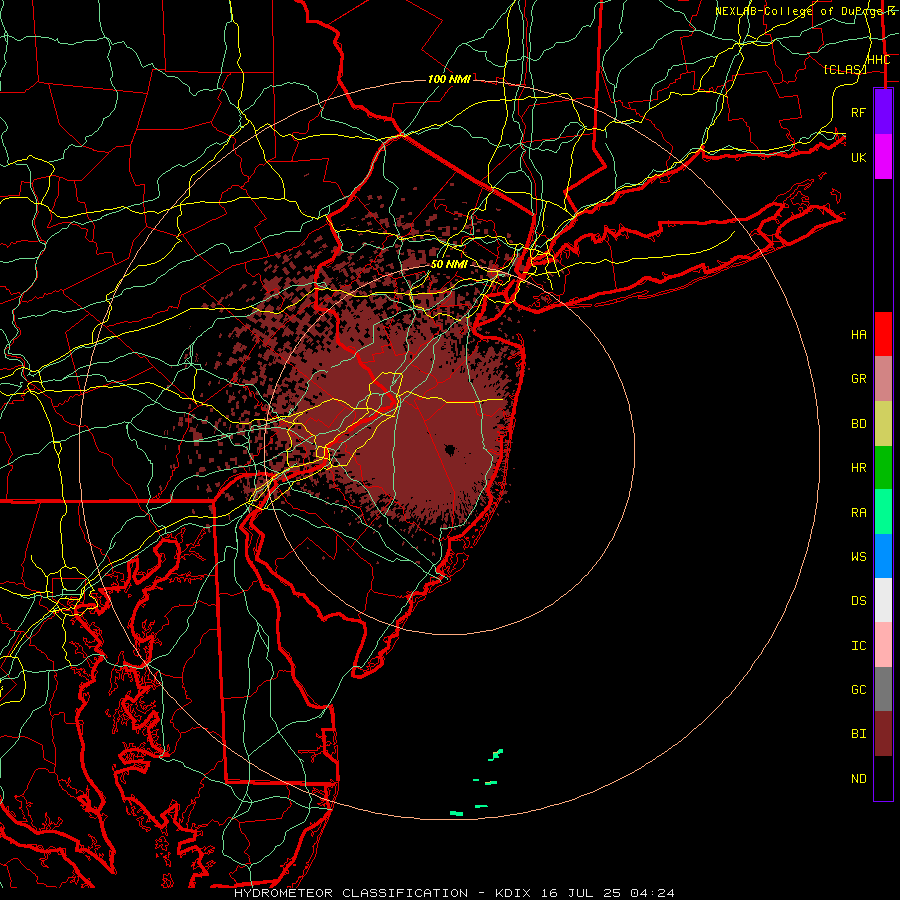Click the '04:24' timestamp text
Screen dimensions: 900x900
click(652, 893)
